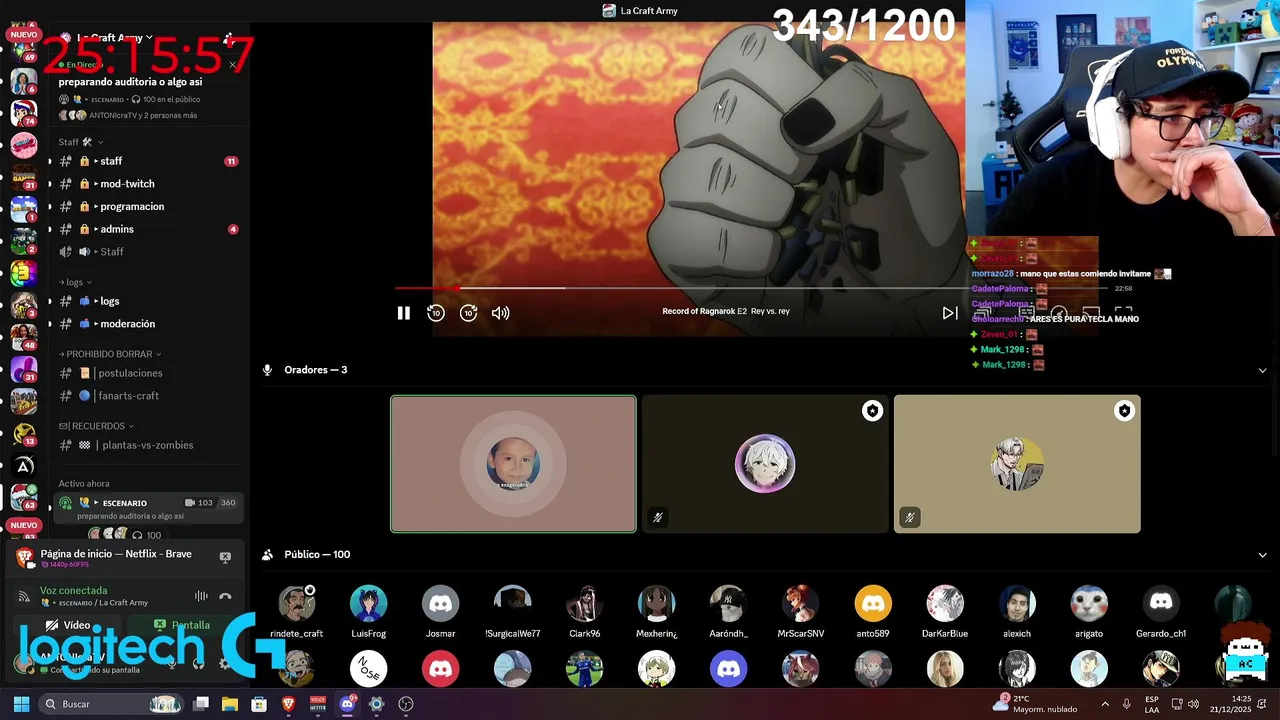Viewport: 1280px width, 720px height.
Task: Open File Explorer from the taskbar
Action: click(x=230, y=704)
